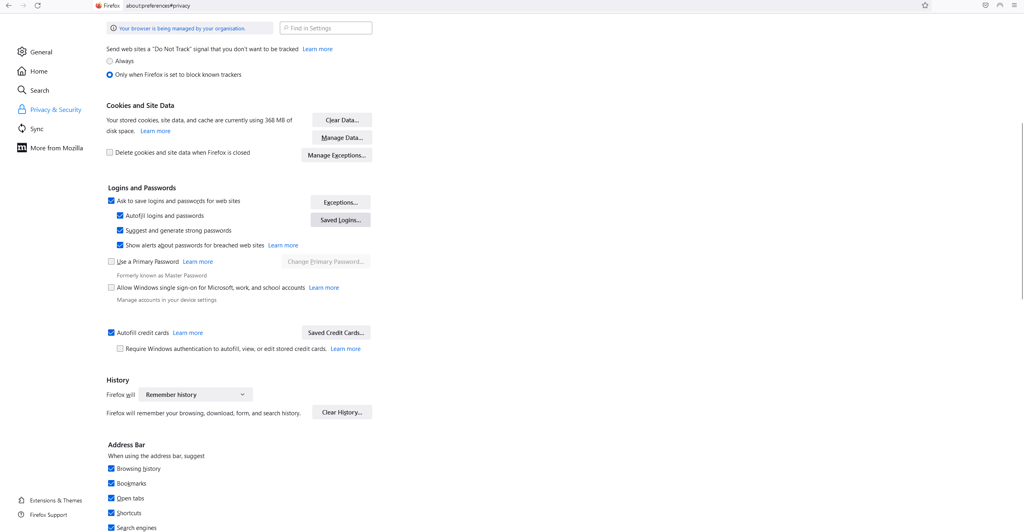Viewport: 1024px width, 532px height.
Task: Click the Mozilla logo icon in sidebar
Action: tap(22, 148)
